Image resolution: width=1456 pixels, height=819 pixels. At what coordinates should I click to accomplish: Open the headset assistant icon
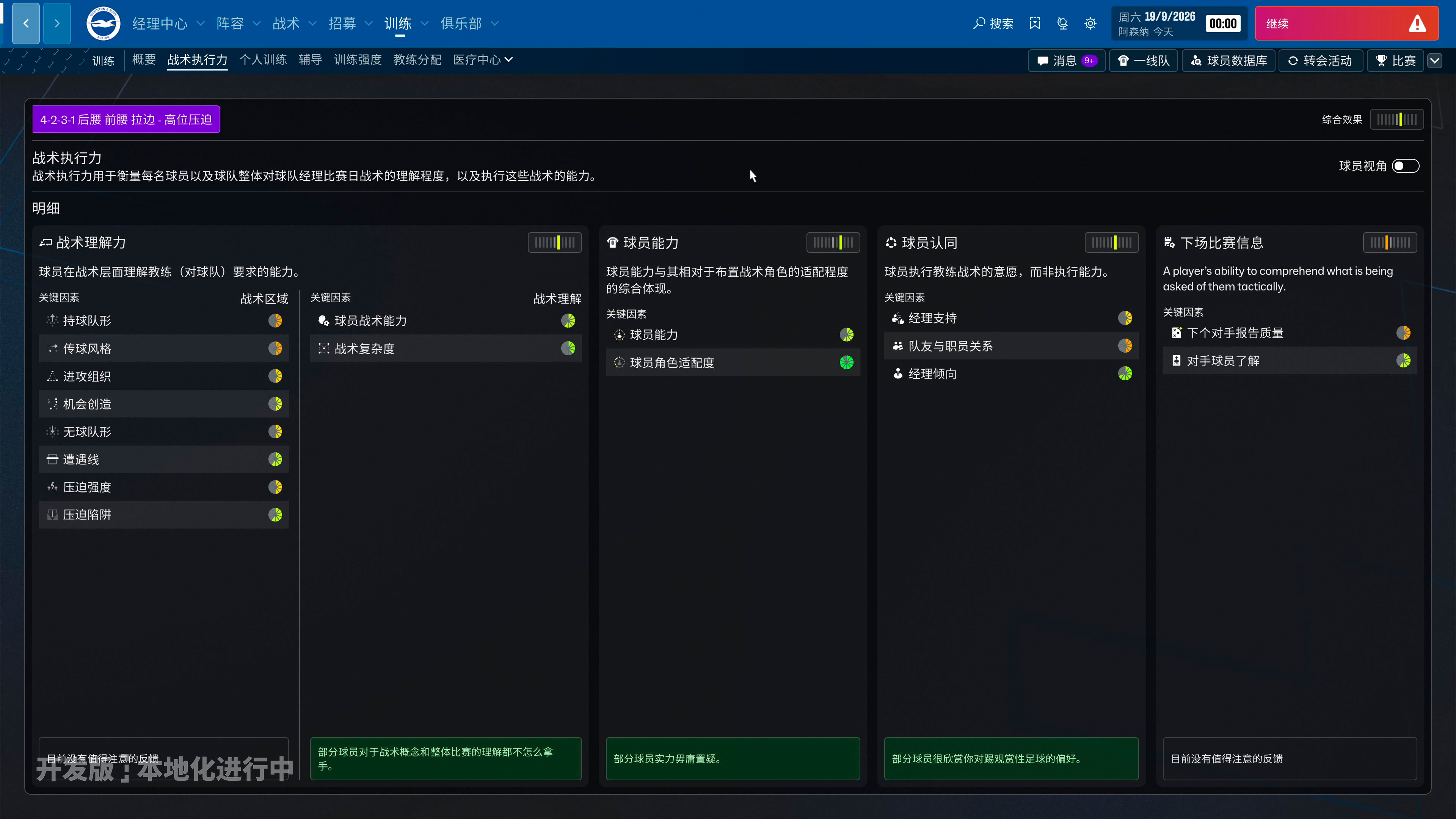1062,23
